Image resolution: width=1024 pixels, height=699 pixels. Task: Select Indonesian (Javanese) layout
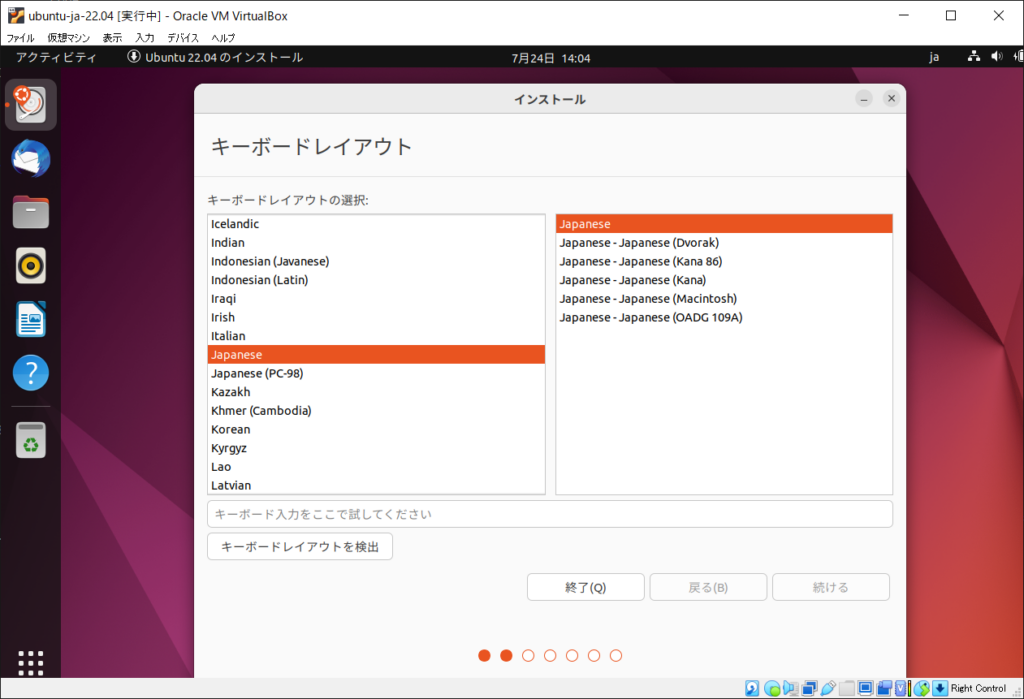(x=376, y=261)
